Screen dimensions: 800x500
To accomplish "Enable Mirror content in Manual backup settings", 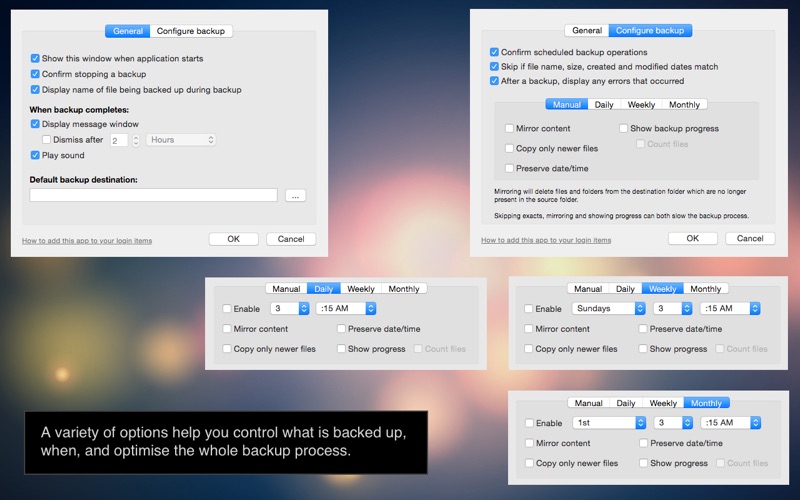I will (x=509, y=128).
